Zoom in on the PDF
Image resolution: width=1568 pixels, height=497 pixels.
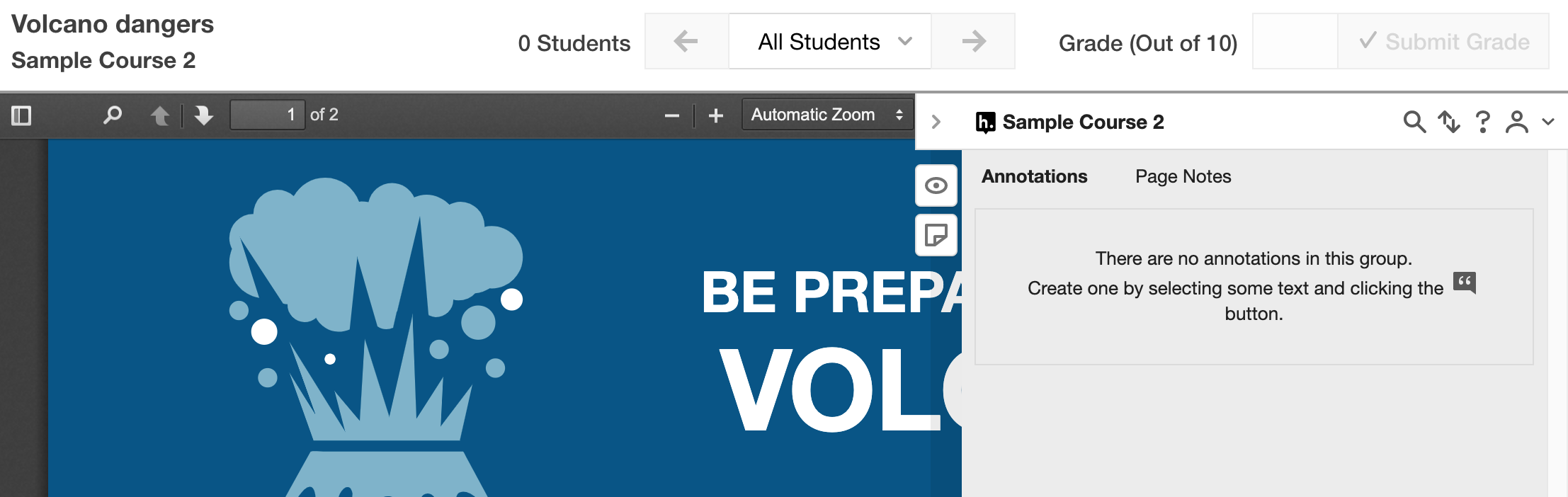716,115
